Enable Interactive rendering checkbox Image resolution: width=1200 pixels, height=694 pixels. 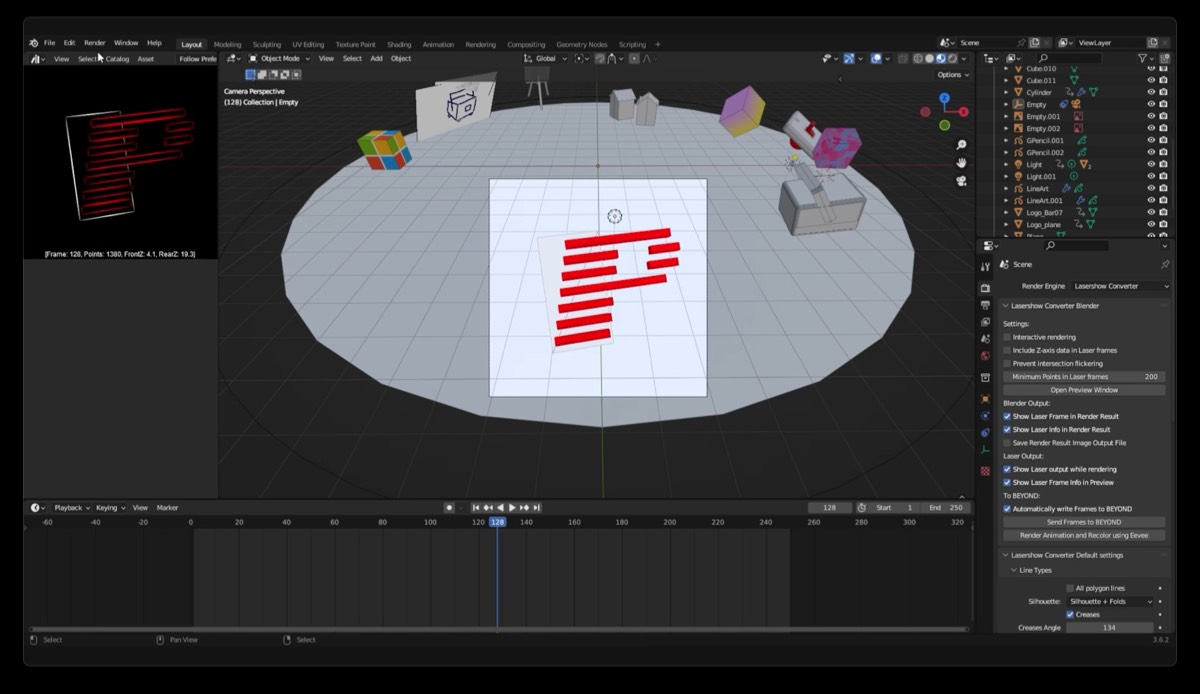(x=1007, y=337)
